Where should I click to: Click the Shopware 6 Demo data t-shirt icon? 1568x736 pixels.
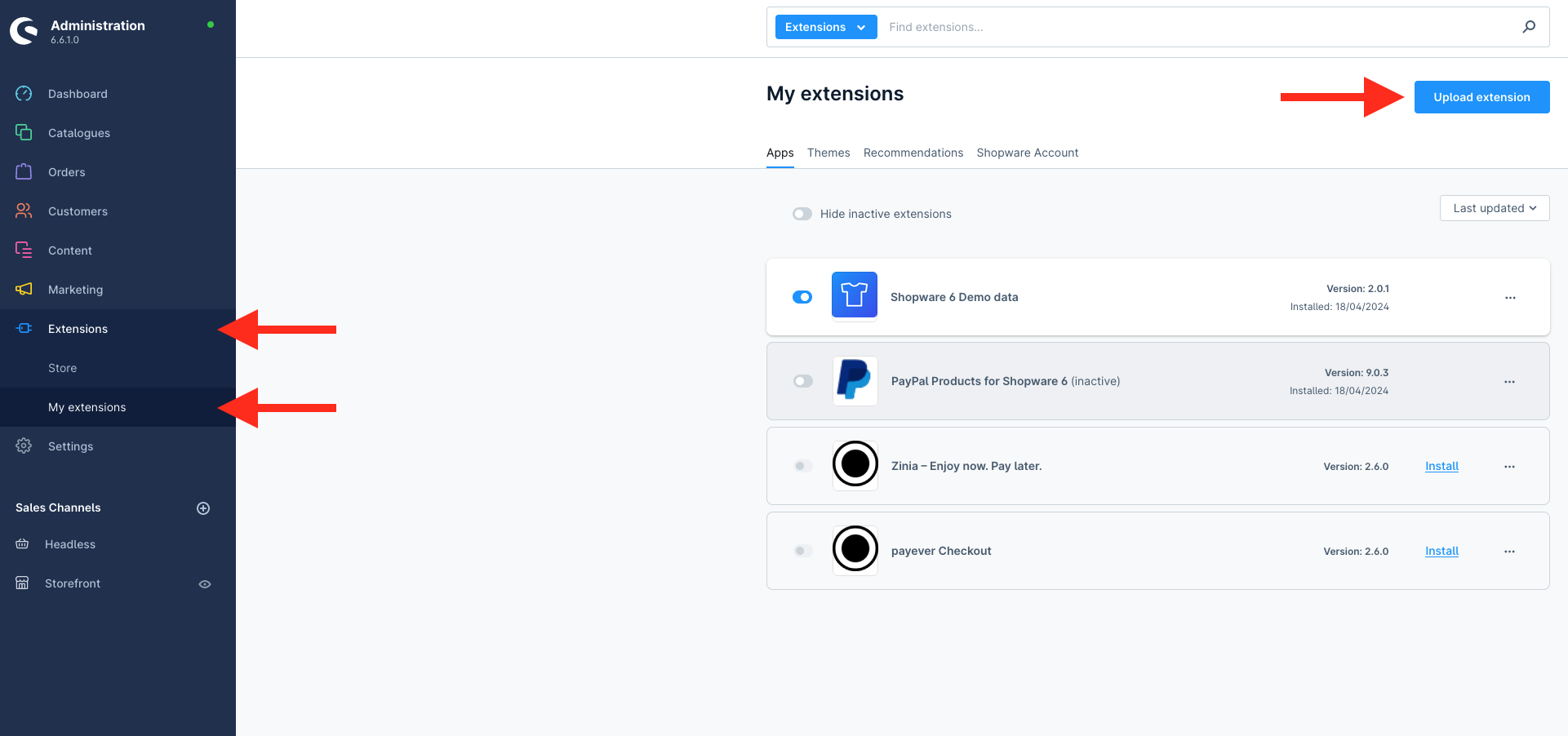[855, 295]
